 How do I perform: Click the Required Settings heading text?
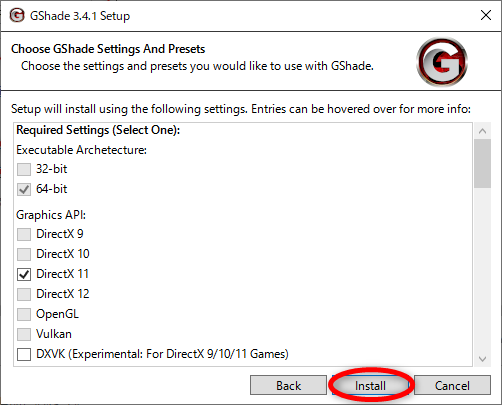pyautogui.click(x=98, y=130)
